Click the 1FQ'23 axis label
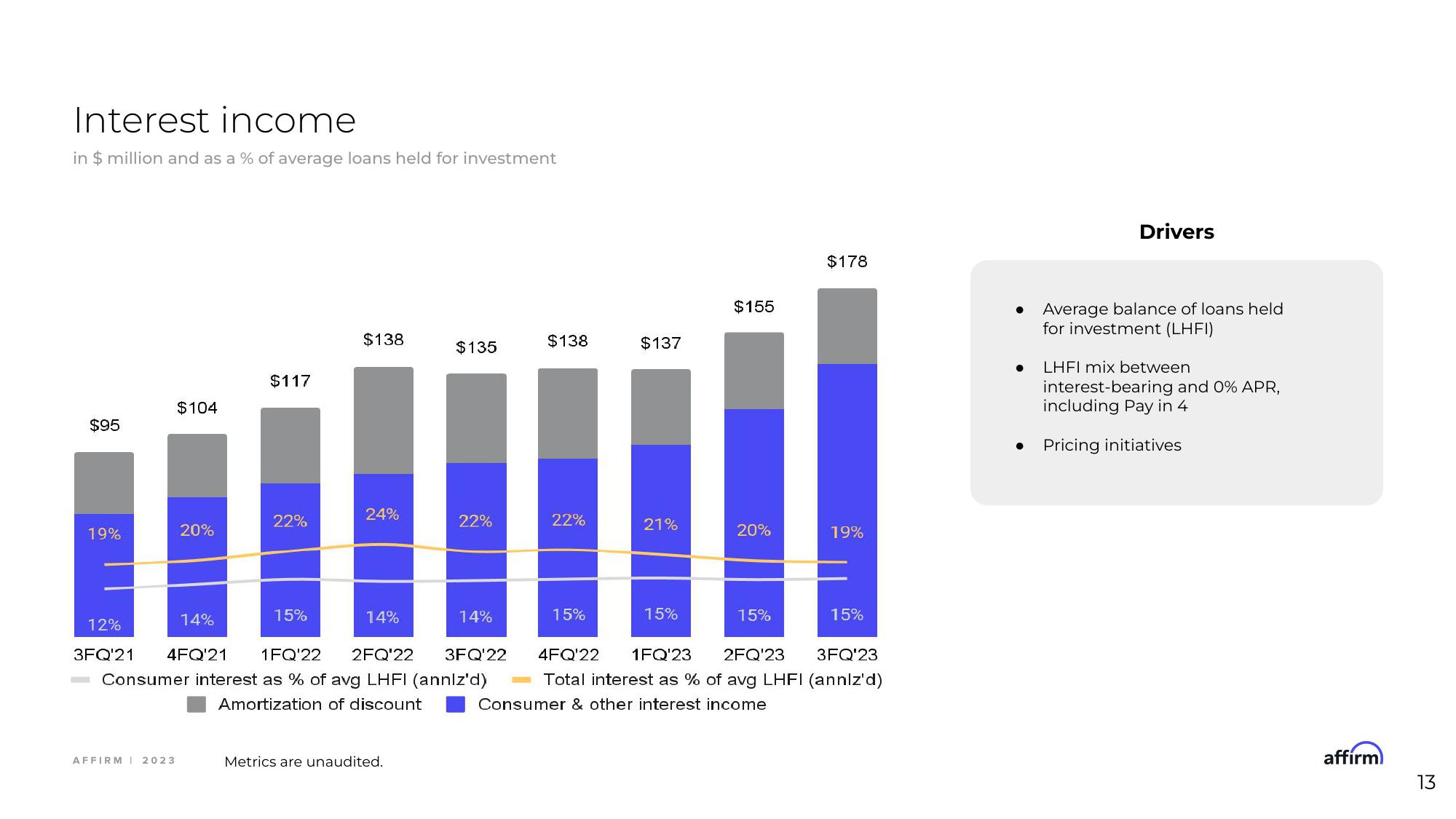 coord(660,654)
